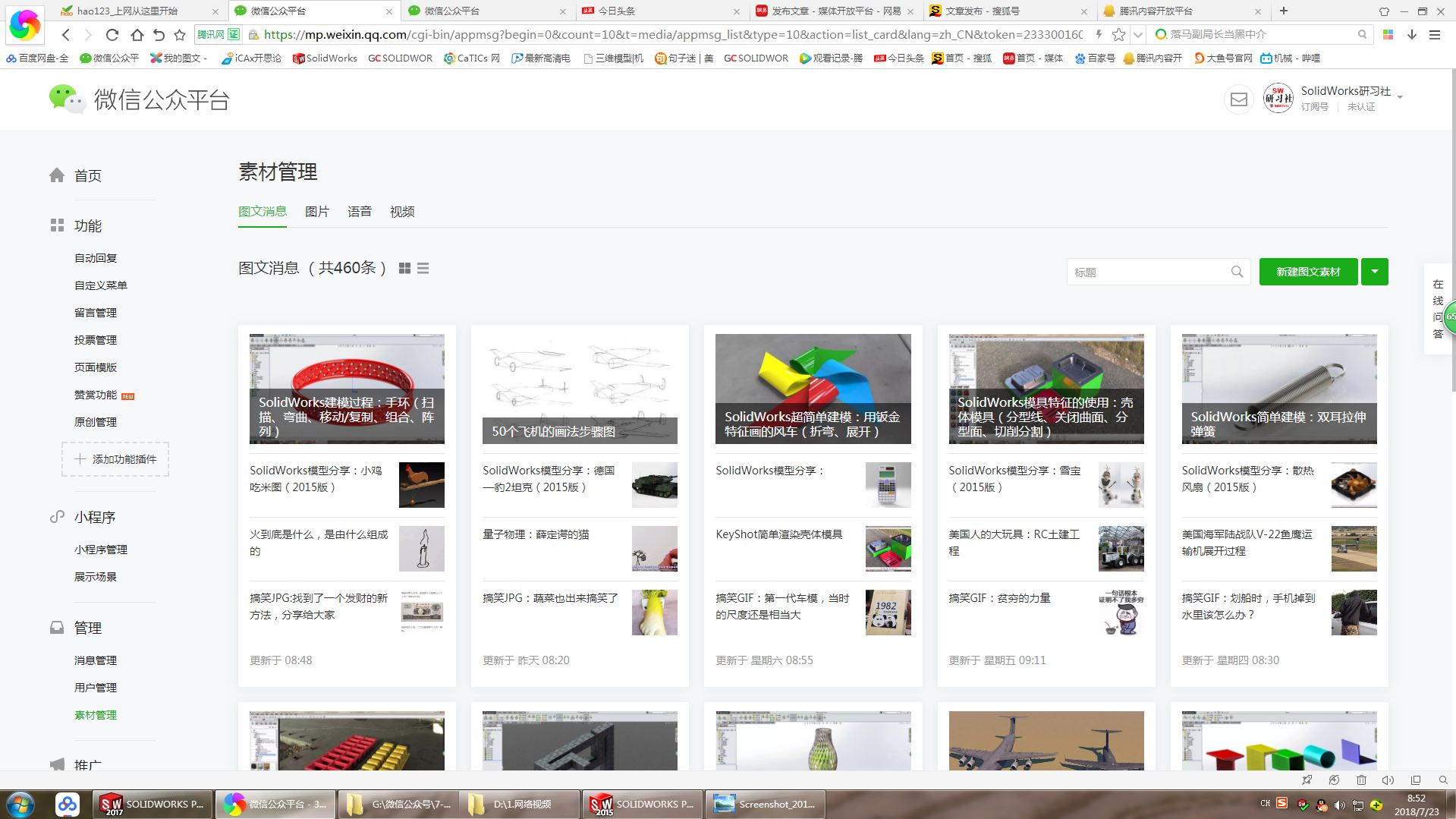
Task: Open 自定义菜单 in sidebar
Action: pyautogui.click(x=101, y=285)
